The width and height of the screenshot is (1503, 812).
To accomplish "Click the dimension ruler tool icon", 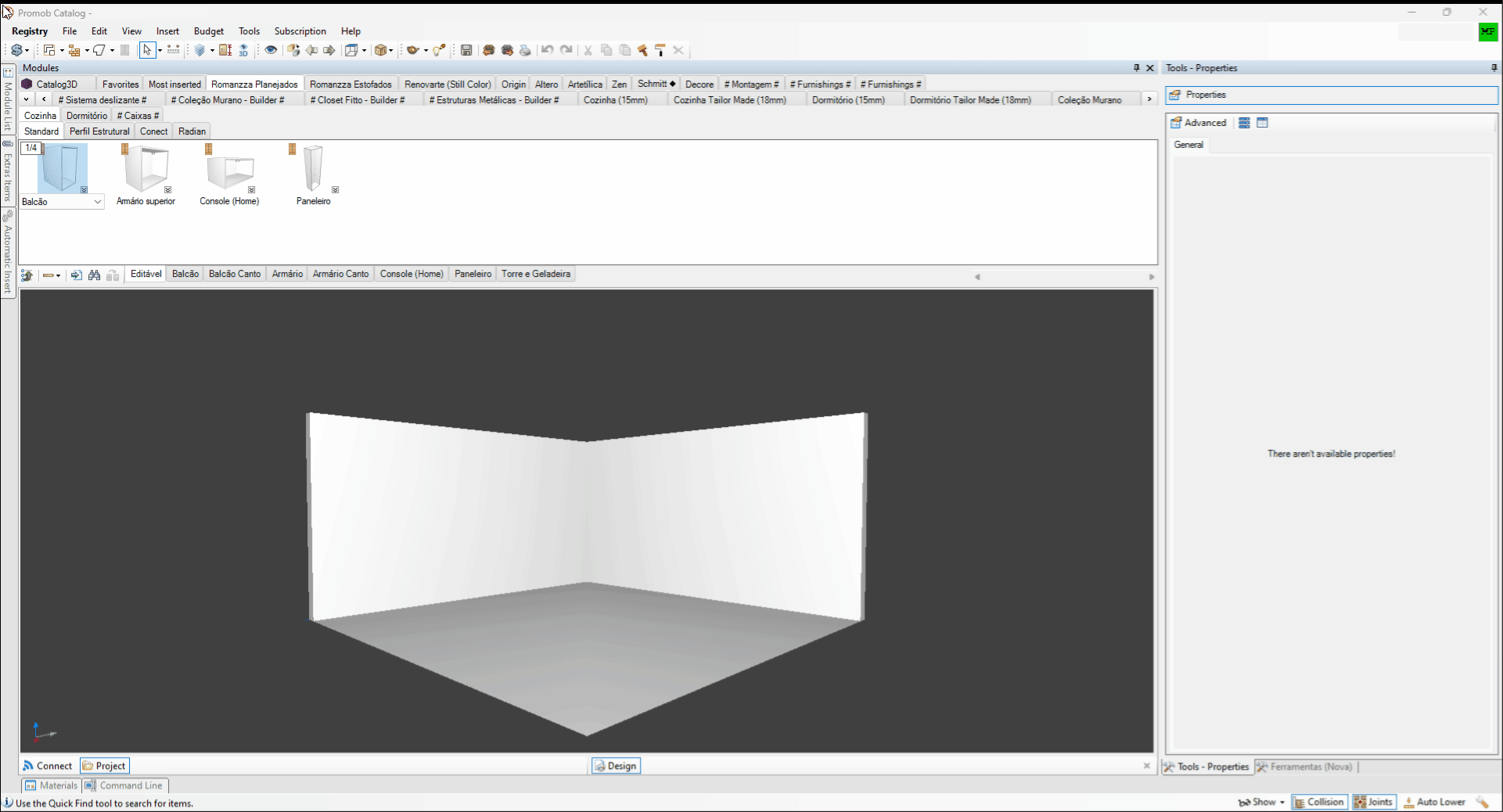I will tap(173, 50).
